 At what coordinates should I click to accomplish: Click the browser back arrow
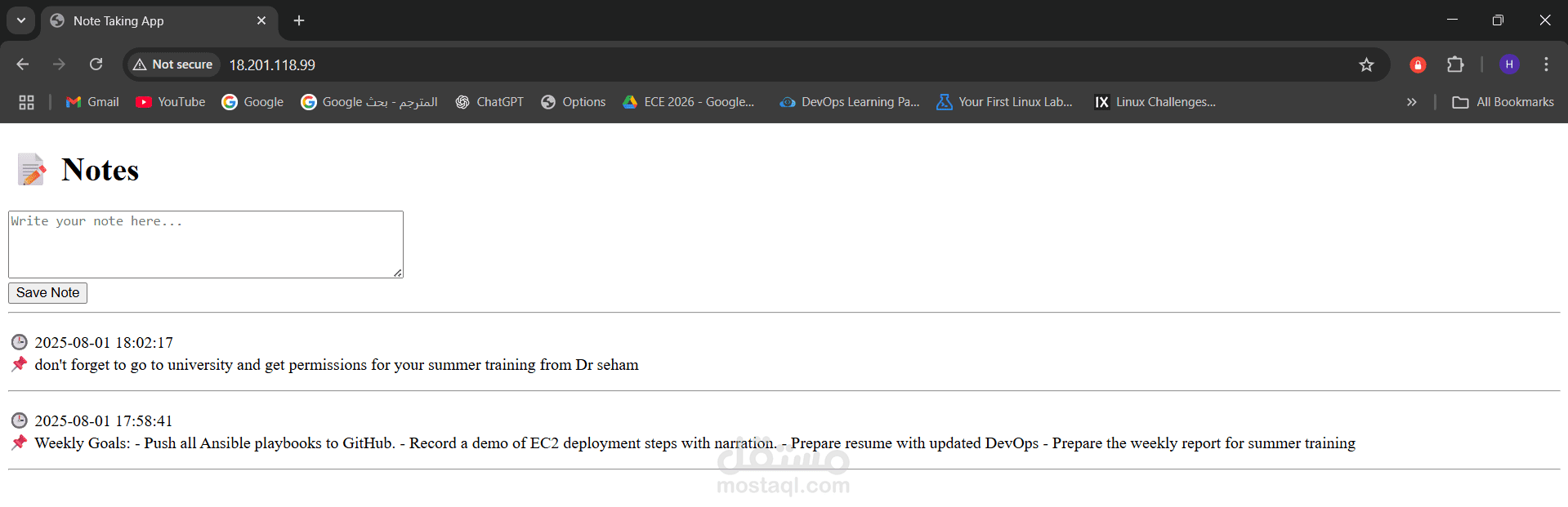(x=23, y=64)
